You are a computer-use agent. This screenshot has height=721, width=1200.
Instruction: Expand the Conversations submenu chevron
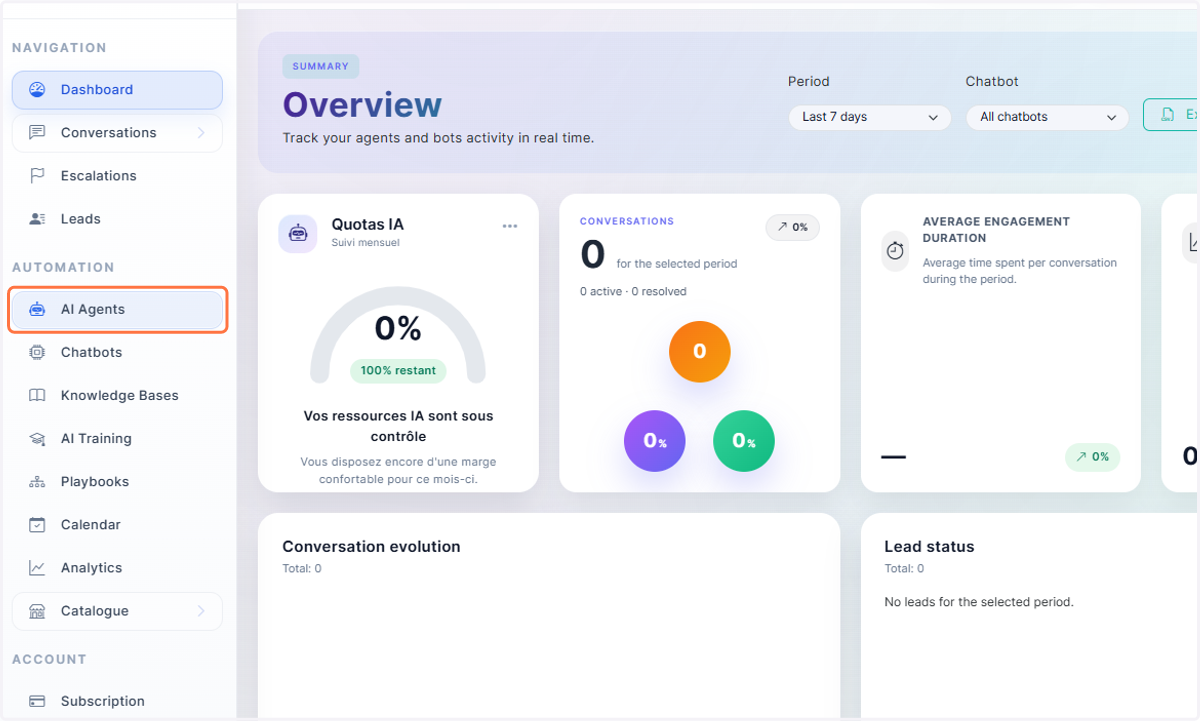click(201, 132)
